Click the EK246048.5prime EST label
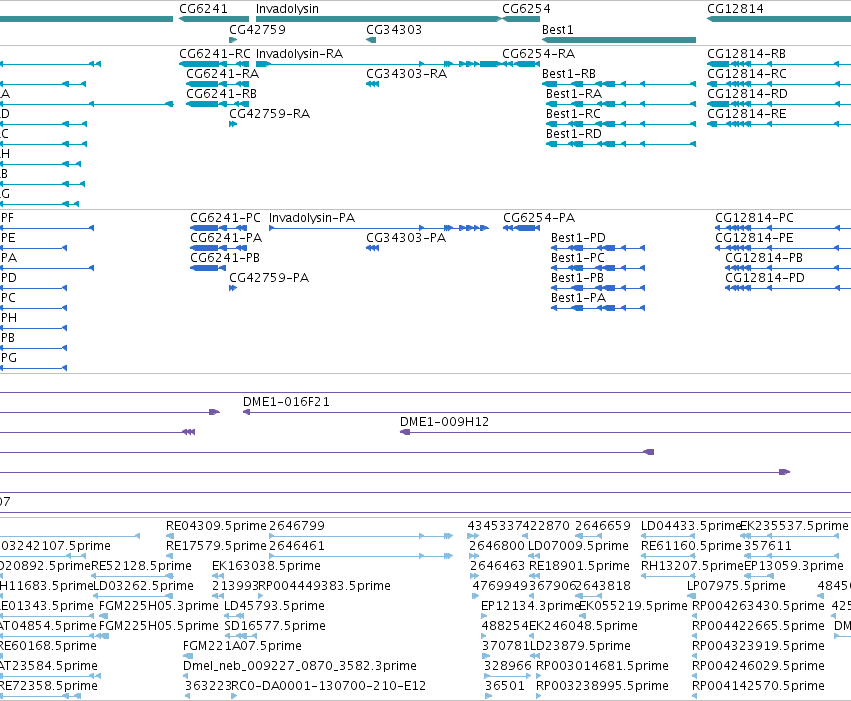Image resolution: width=851 pixels, height=701 pixels. click(583, 626)
